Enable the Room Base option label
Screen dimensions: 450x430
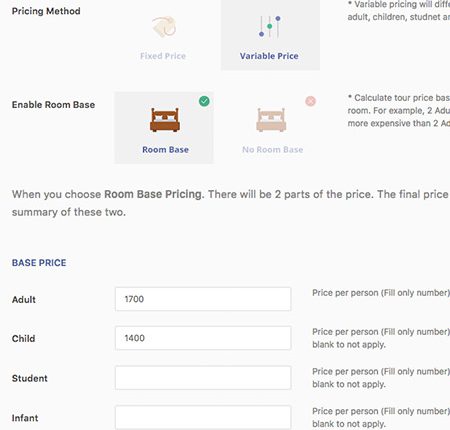165,150
